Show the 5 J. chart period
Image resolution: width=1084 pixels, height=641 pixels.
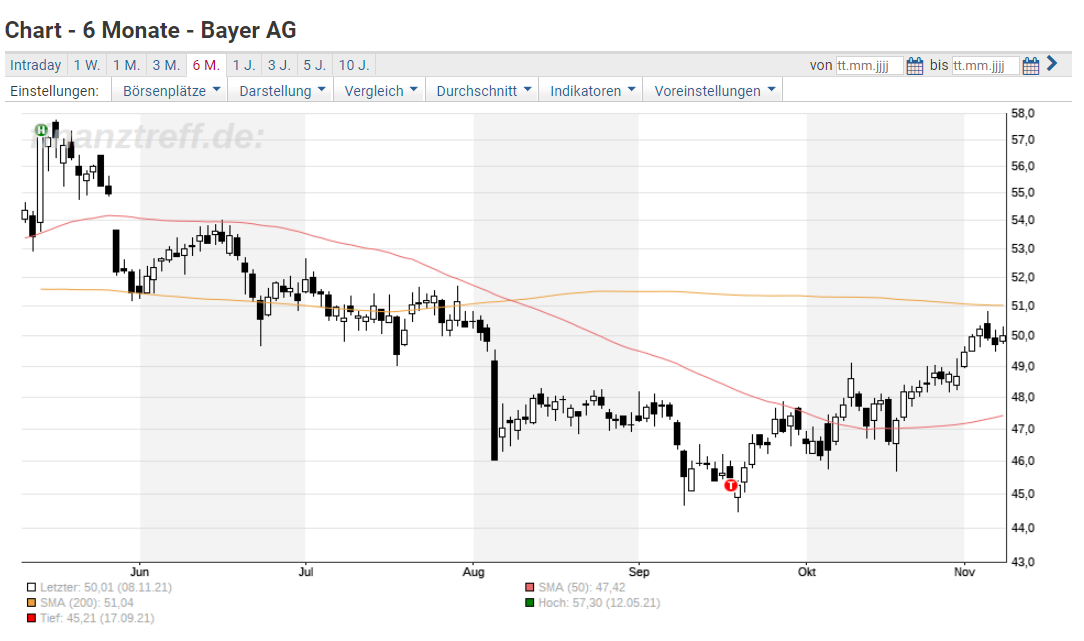pyautogui.click(x=315, y=65)
